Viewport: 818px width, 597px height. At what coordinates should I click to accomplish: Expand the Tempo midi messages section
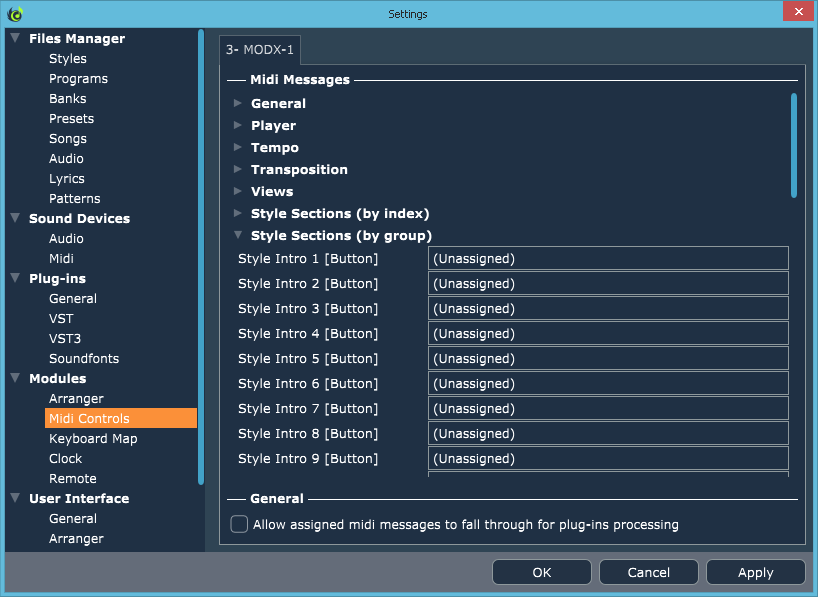[238, 147]
